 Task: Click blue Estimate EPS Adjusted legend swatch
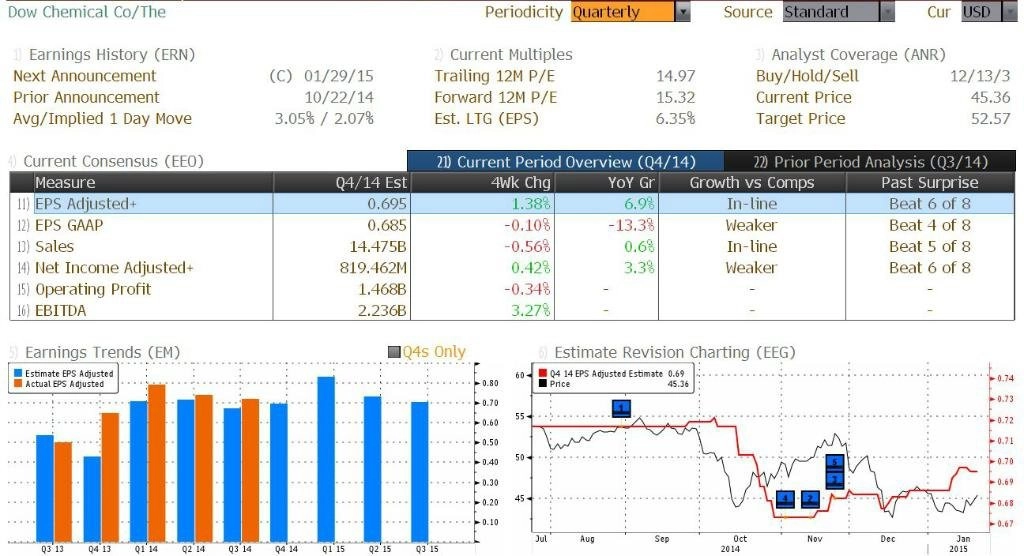click(x=18, y=374)
